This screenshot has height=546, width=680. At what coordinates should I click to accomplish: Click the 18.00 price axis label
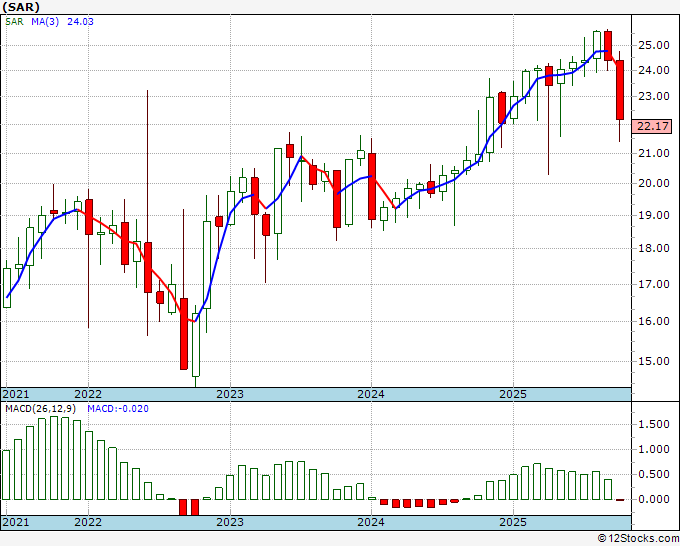pyautogui.click(x=654, y=248)
